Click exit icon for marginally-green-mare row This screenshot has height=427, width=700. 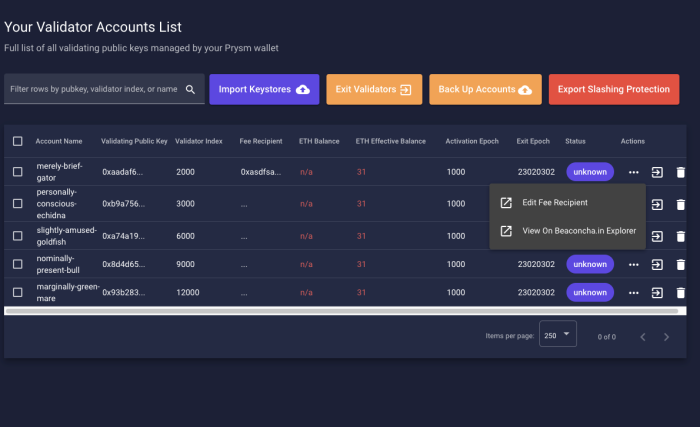pyautogui.click(x=658, y=293)
